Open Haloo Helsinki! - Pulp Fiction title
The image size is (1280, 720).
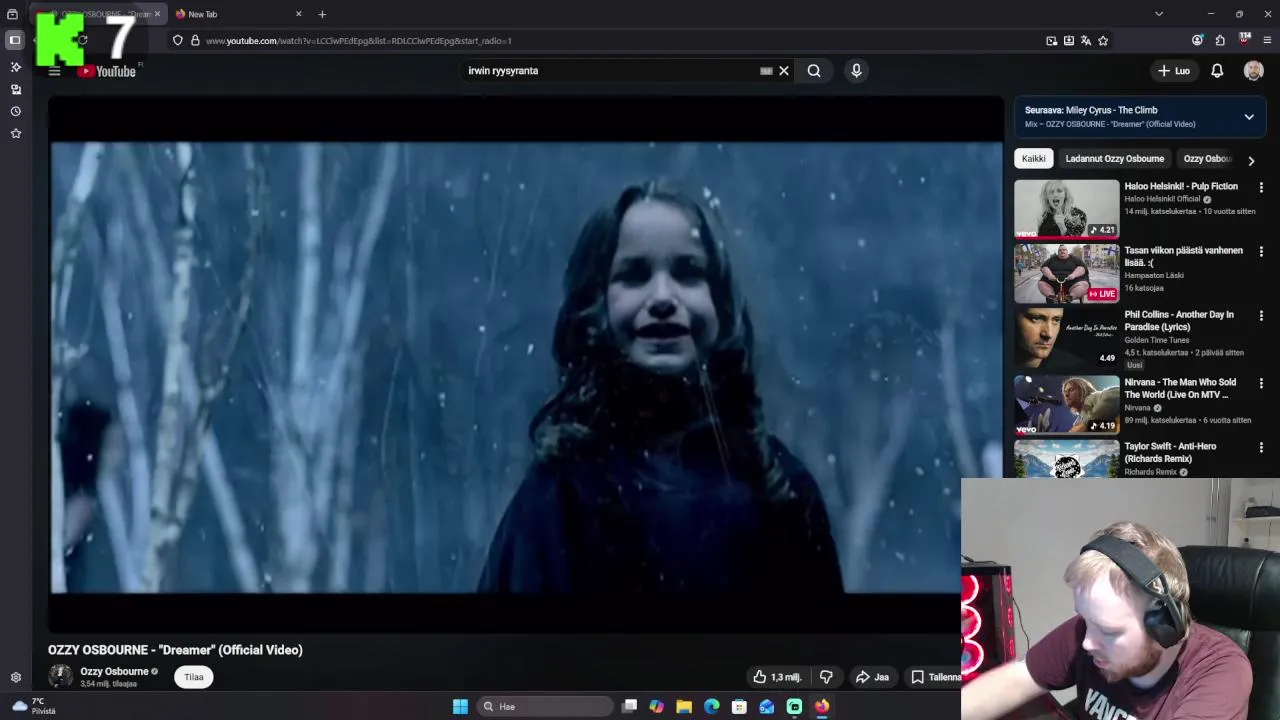click(x=1181, y=186)
